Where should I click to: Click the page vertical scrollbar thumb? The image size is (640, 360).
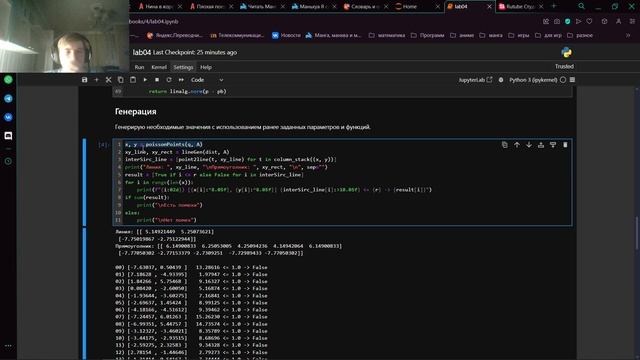(x=637, y=233)
